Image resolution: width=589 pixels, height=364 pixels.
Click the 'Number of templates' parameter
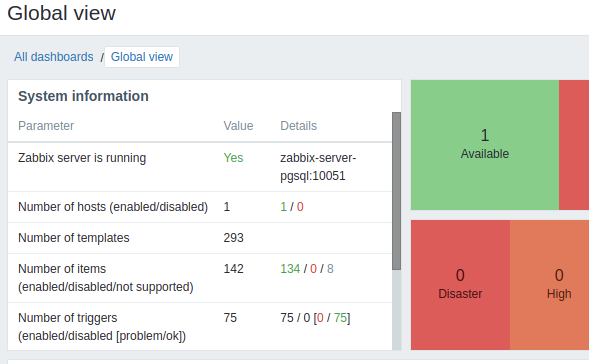(x=74, y=238)
